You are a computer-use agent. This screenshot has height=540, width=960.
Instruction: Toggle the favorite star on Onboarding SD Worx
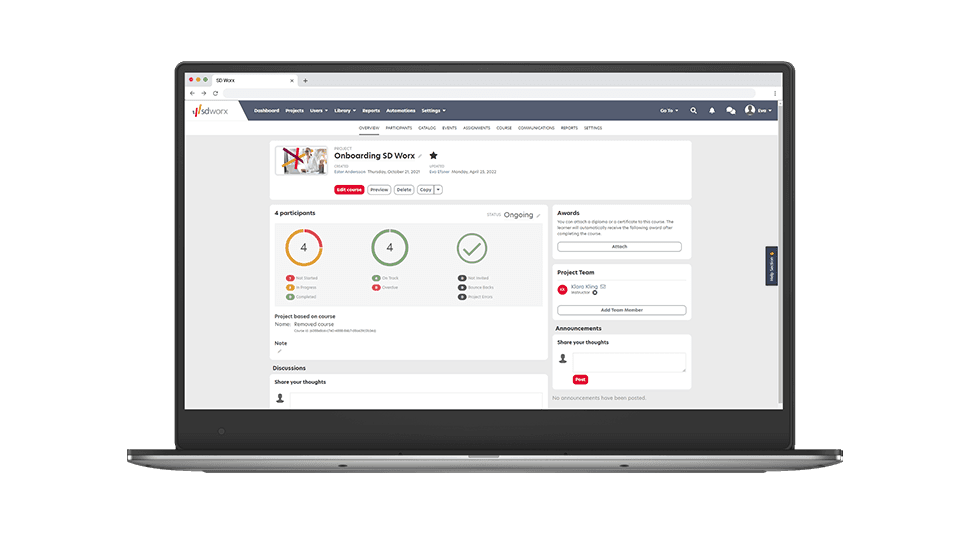point(433,156)
